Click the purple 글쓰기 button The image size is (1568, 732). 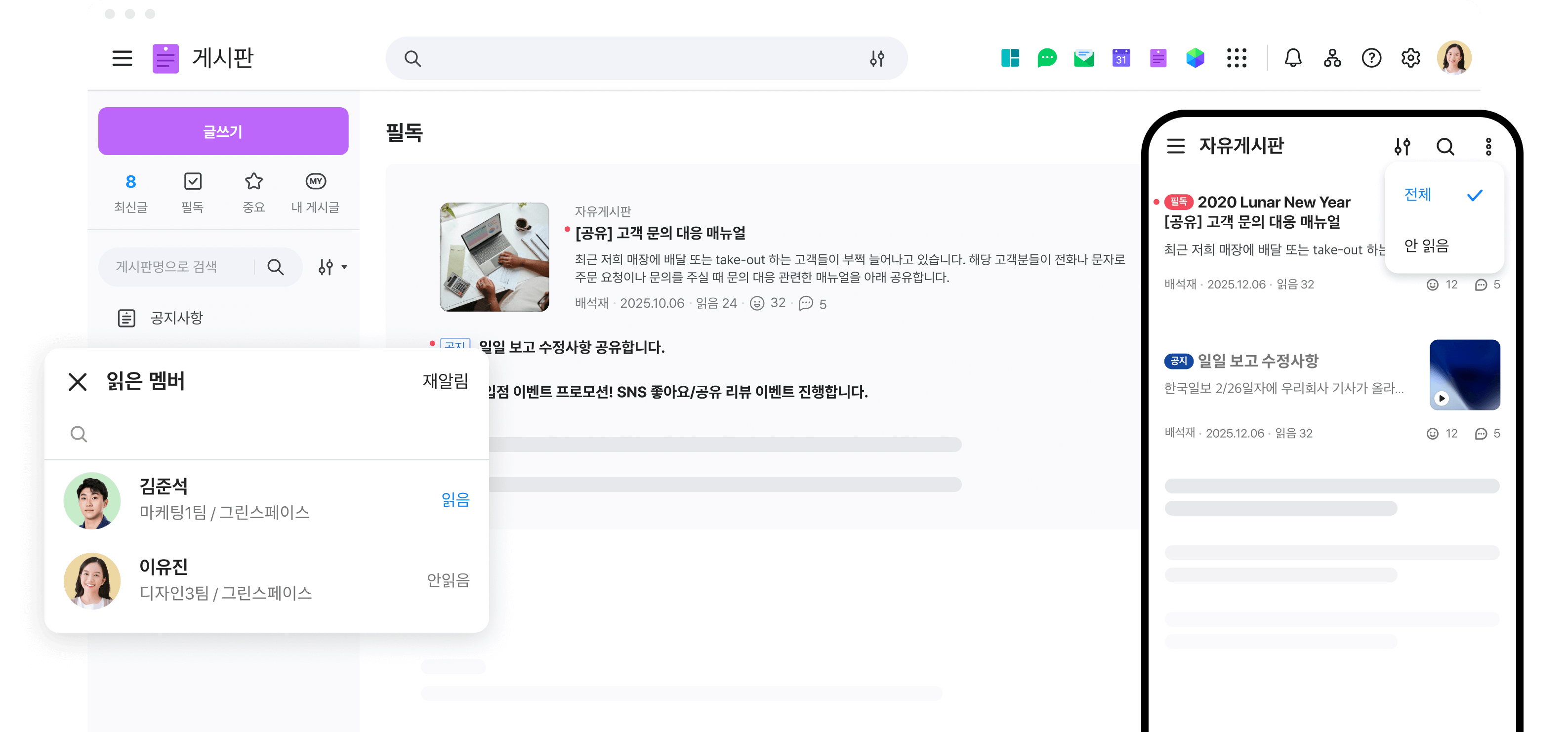point(223,131)
